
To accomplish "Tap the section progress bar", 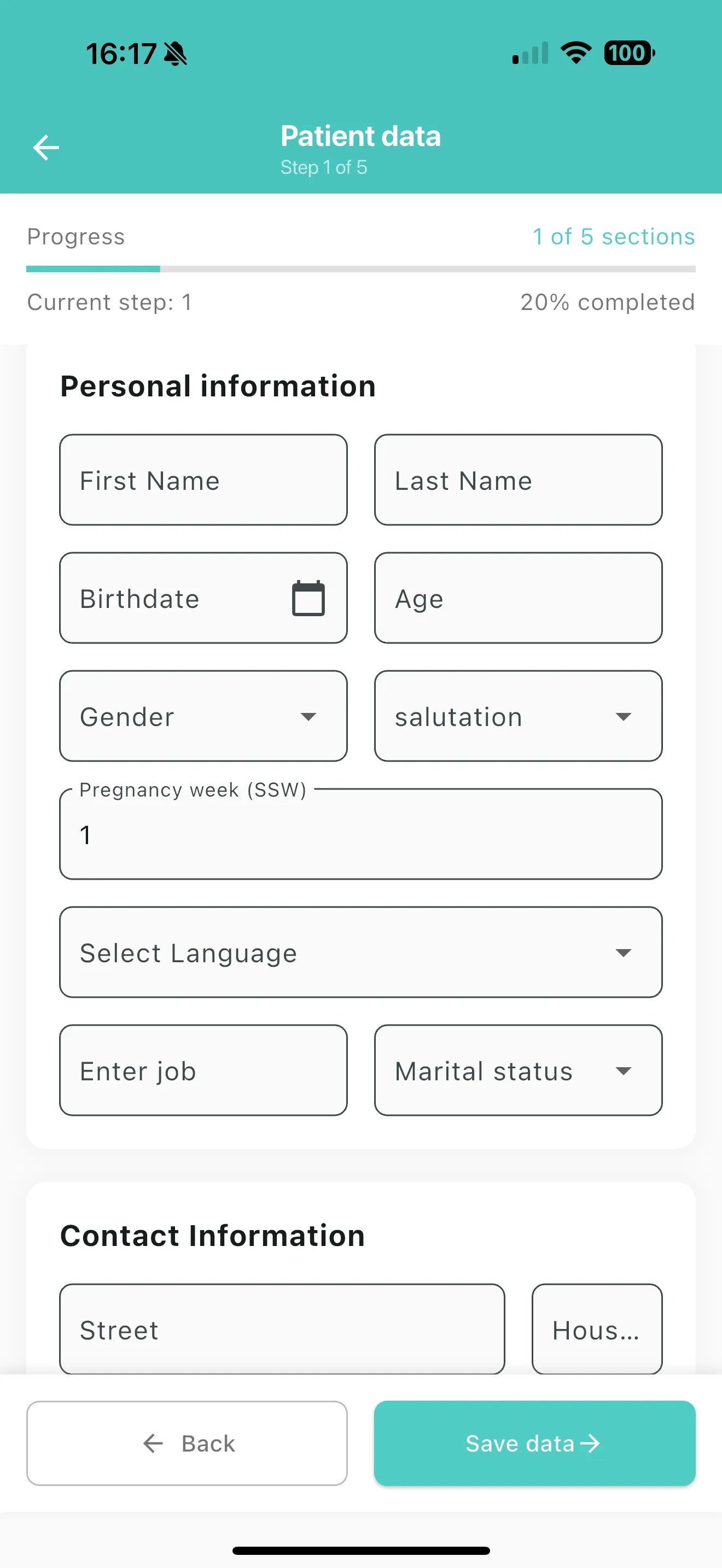I will click(x=360, y=268).
